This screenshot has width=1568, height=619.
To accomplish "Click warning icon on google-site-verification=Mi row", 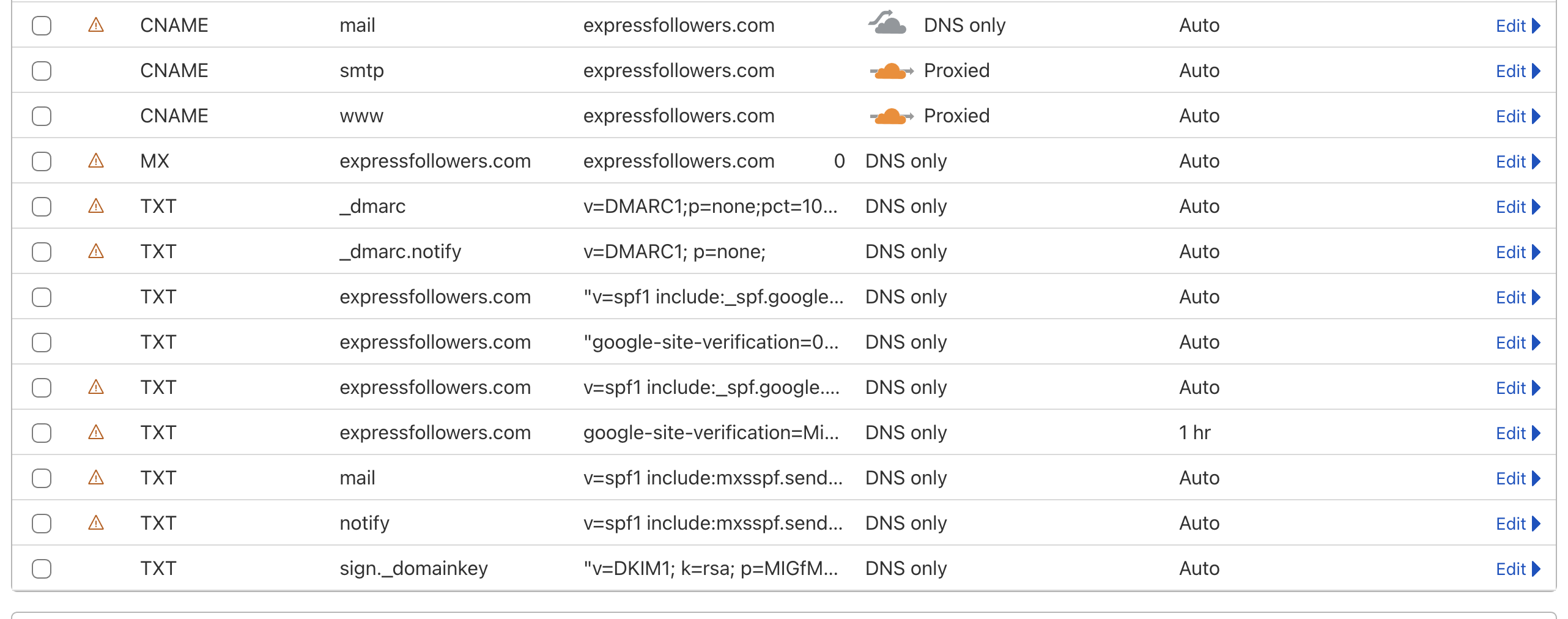I will [x=96, y=432].
